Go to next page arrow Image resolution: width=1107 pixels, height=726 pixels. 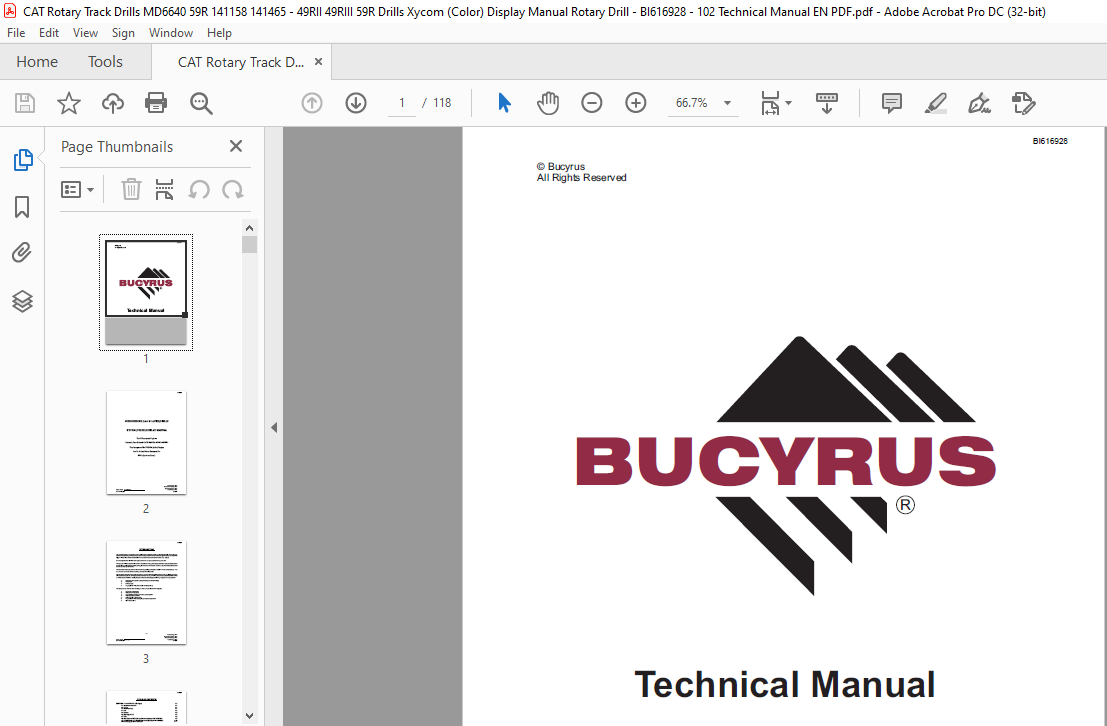click(x=356, y=103)
